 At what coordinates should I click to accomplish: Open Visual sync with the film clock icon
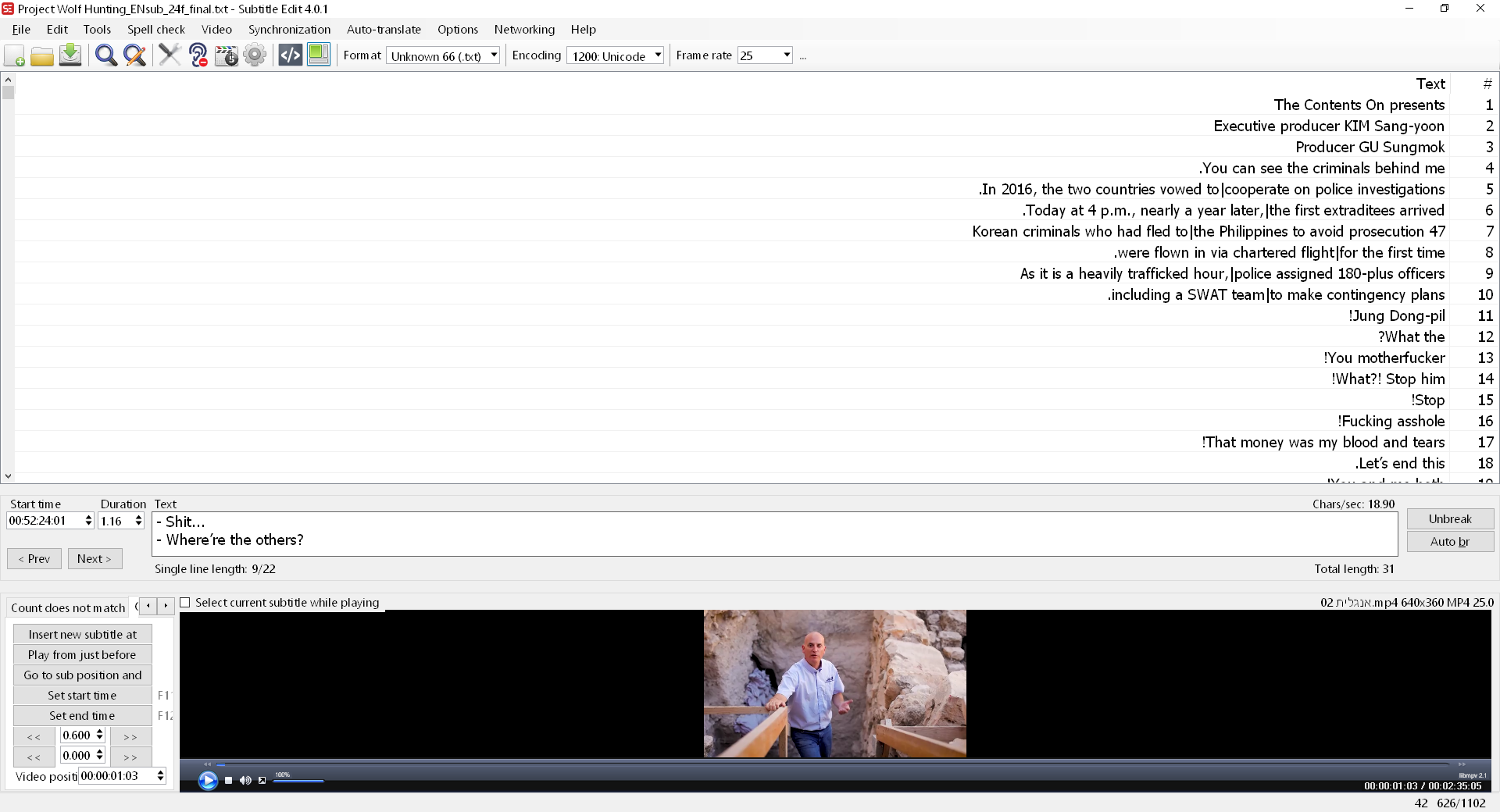[x=227, y=55]
